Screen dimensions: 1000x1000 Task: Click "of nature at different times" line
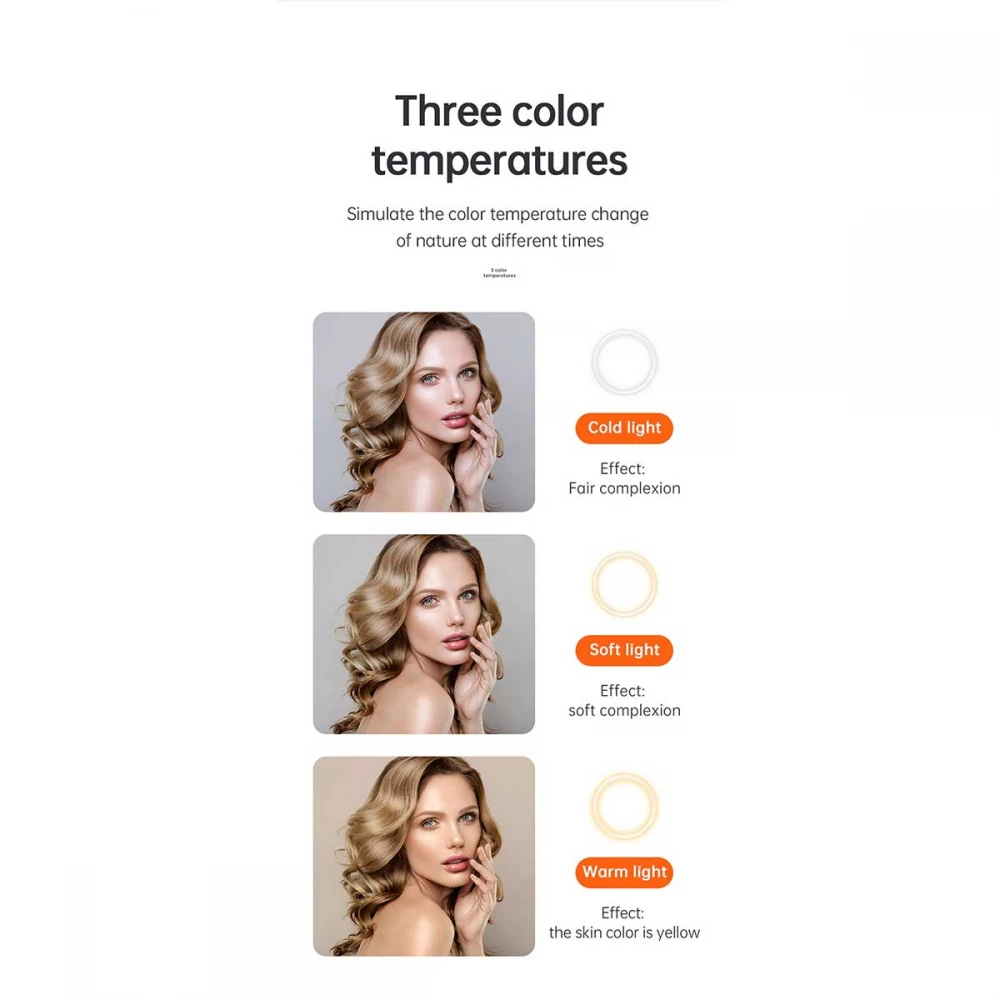[x=499, y=241]
